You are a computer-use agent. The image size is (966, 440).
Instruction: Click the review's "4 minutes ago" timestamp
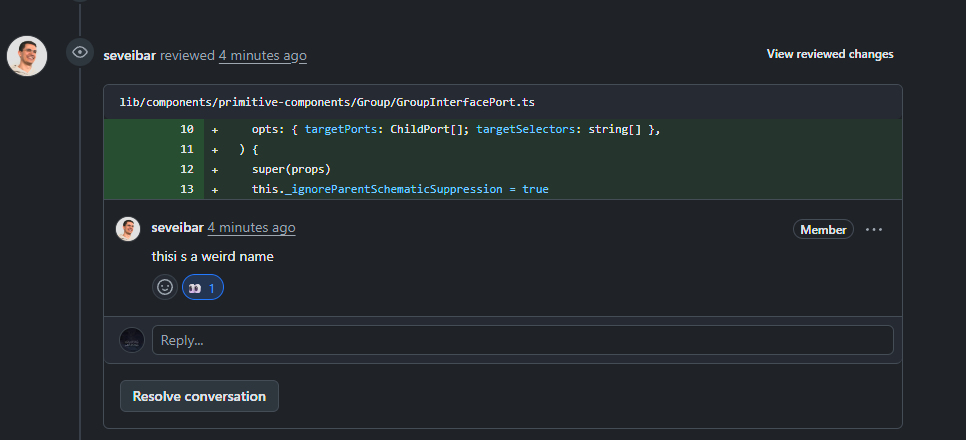(x=263, y=56)
